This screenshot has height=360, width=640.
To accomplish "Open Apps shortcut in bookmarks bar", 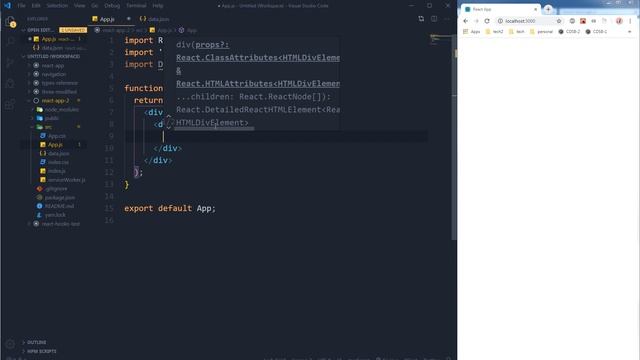I will pos(472,31).
